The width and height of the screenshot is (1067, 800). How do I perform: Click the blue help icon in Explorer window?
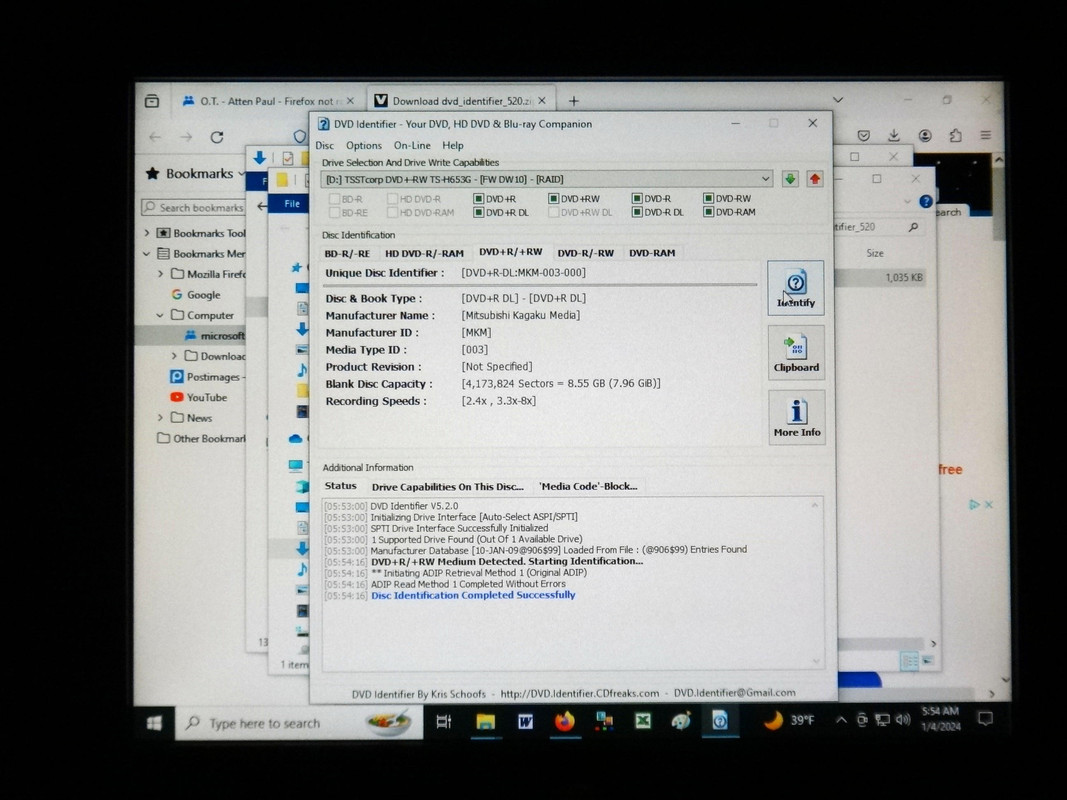(925, 201)
